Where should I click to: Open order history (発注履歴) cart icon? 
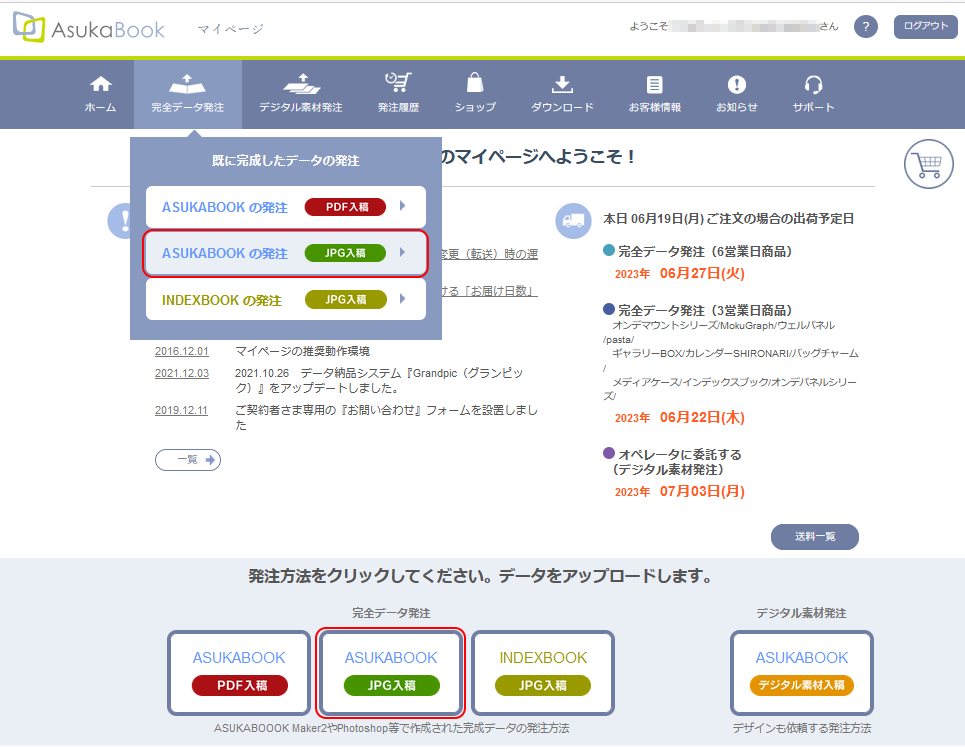398,85
